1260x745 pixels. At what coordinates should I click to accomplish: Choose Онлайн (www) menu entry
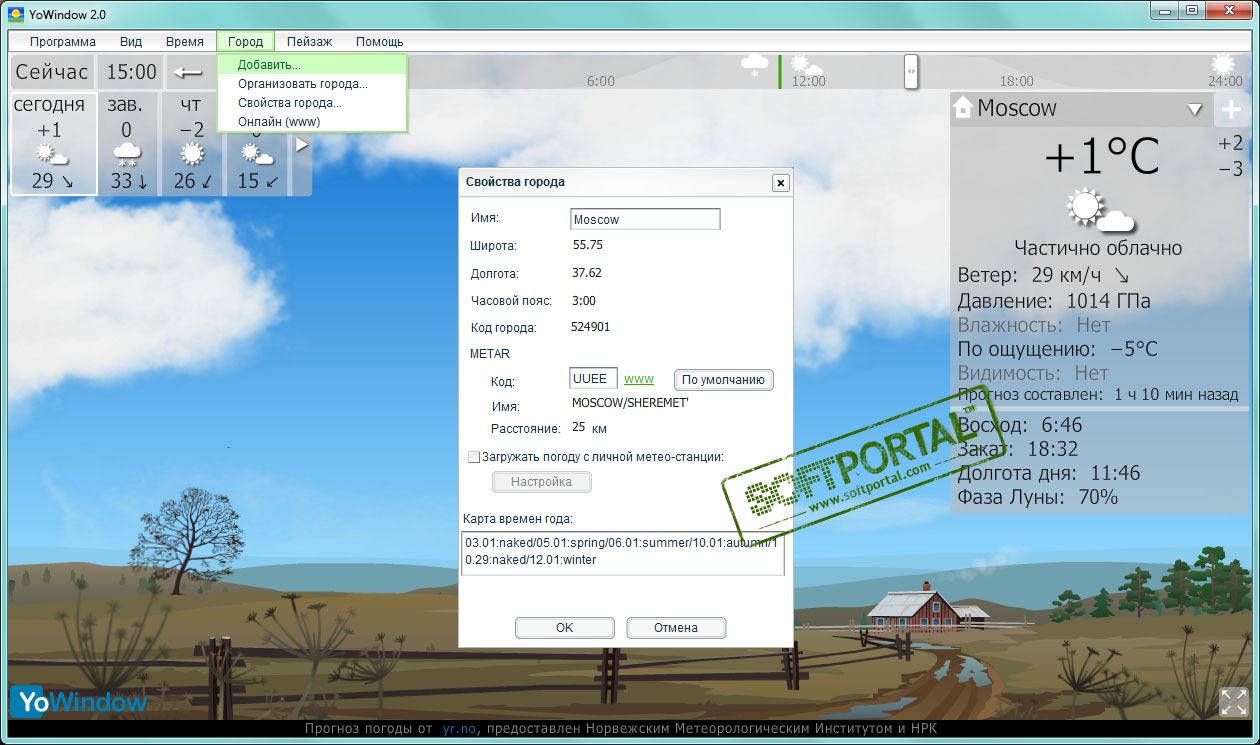[x=312, y=121]
